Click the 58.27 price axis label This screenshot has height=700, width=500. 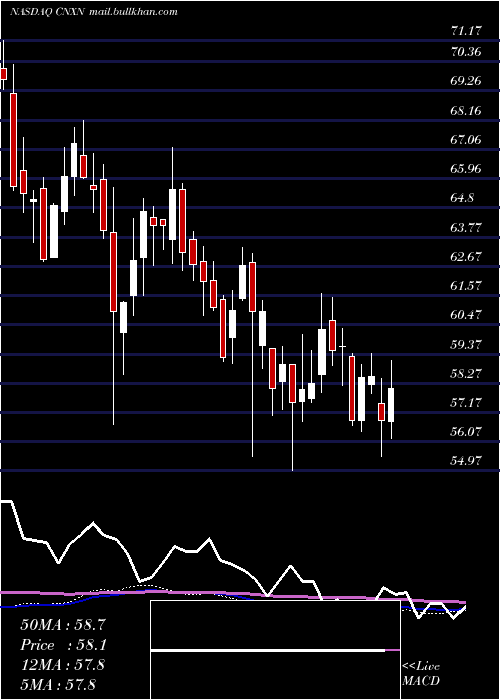coord(466,374)
